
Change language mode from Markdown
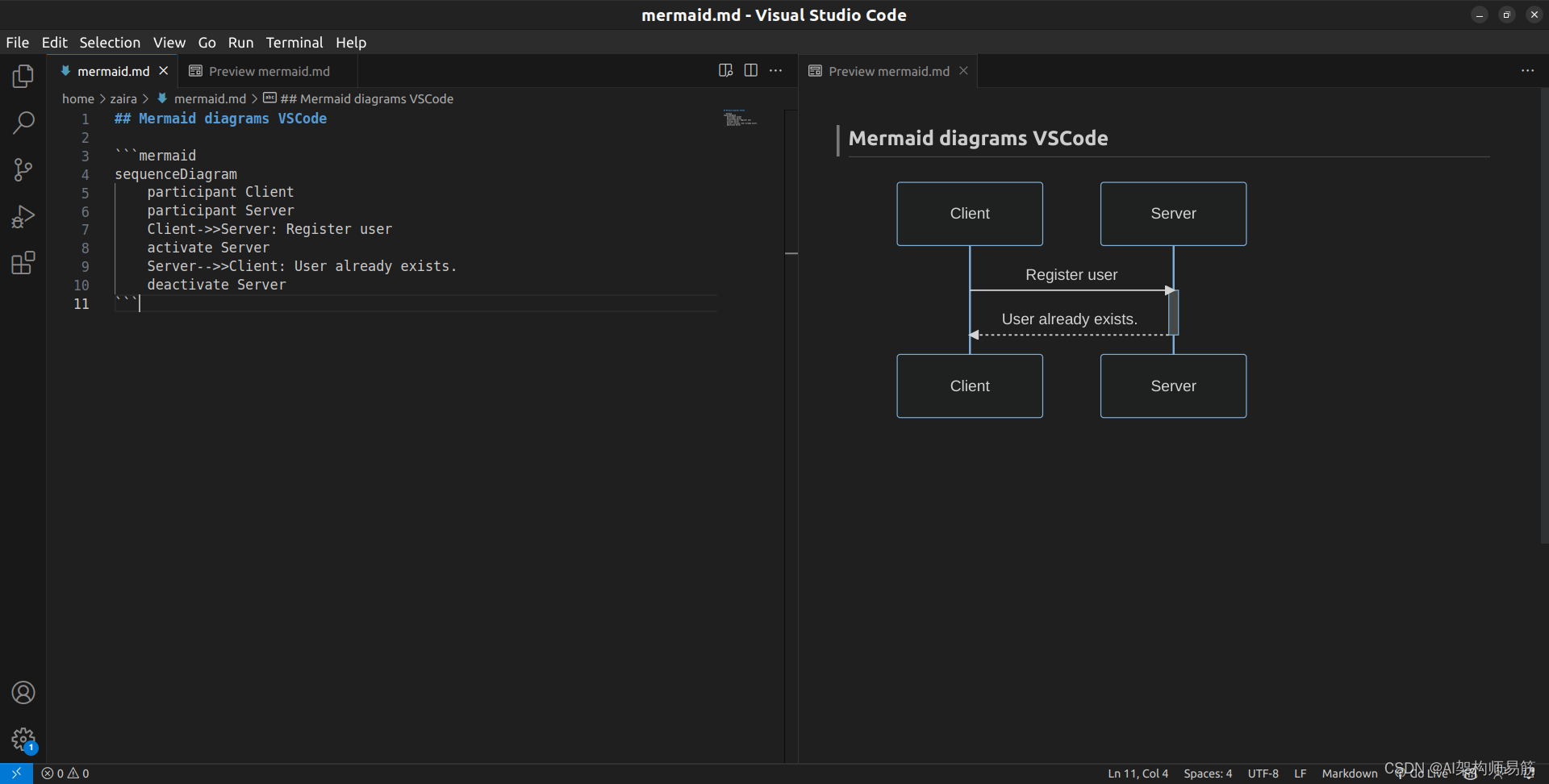1350,774
